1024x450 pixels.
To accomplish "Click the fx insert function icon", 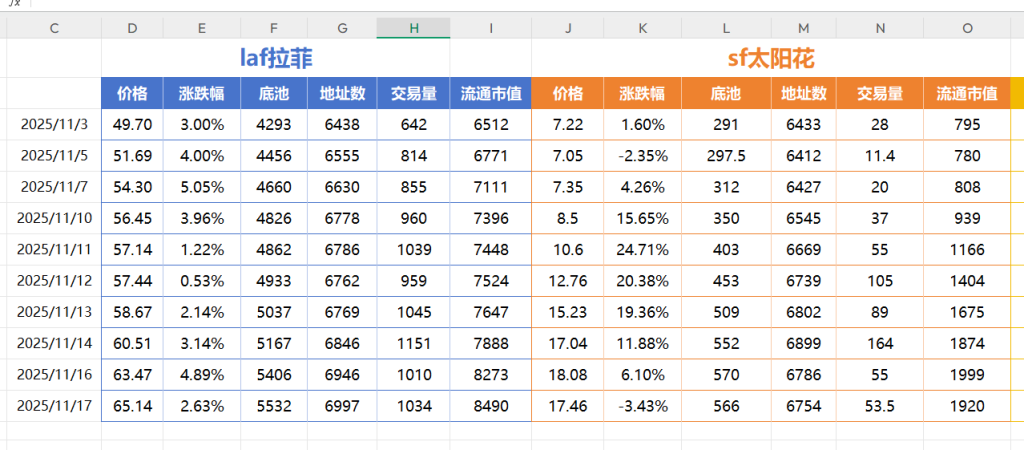I will 14,3.
